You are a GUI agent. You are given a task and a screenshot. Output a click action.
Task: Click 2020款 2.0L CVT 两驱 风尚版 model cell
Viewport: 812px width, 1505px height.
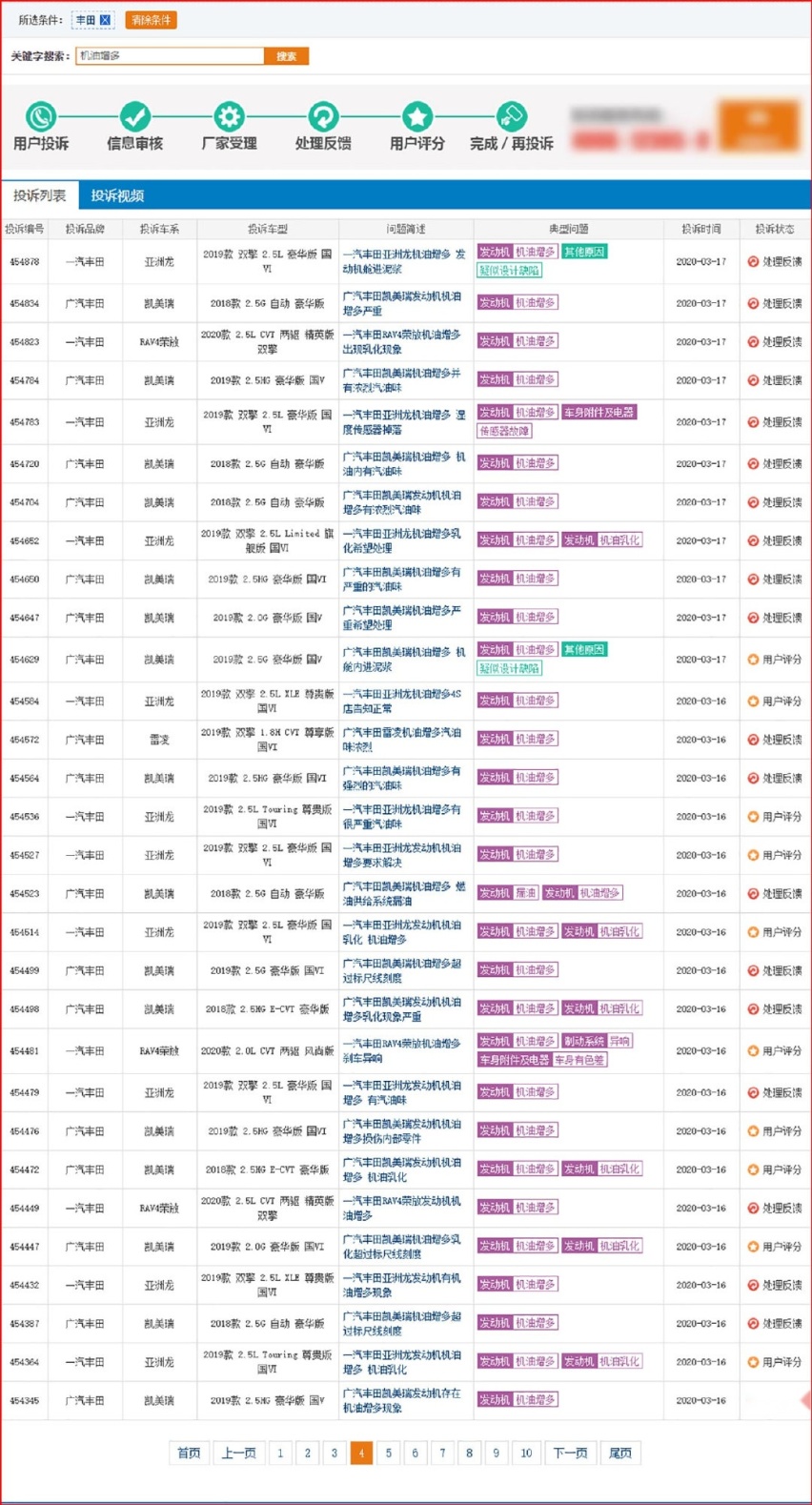268,1051
